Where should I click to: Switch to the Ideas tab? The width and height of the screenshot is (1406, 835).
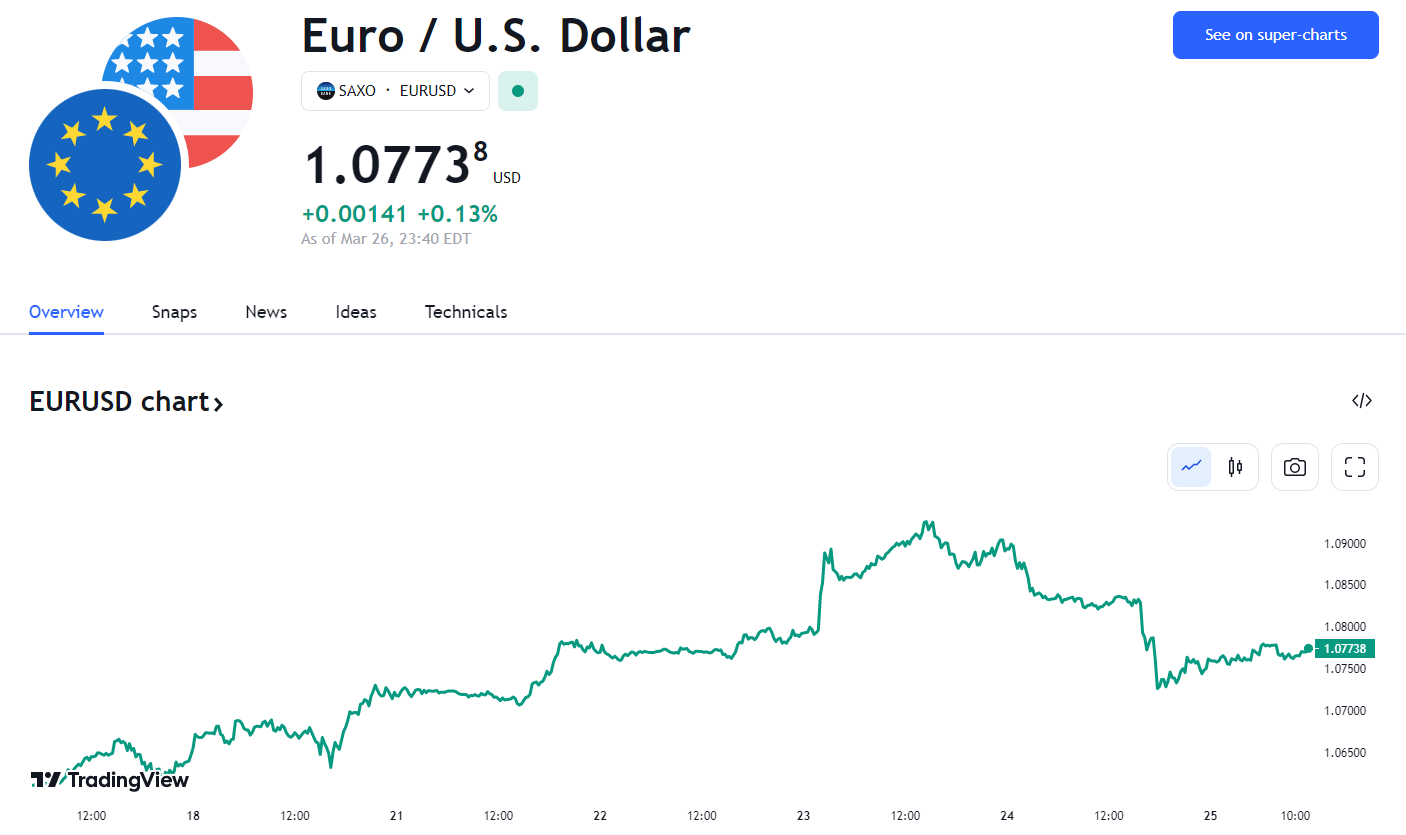[356, 312]
